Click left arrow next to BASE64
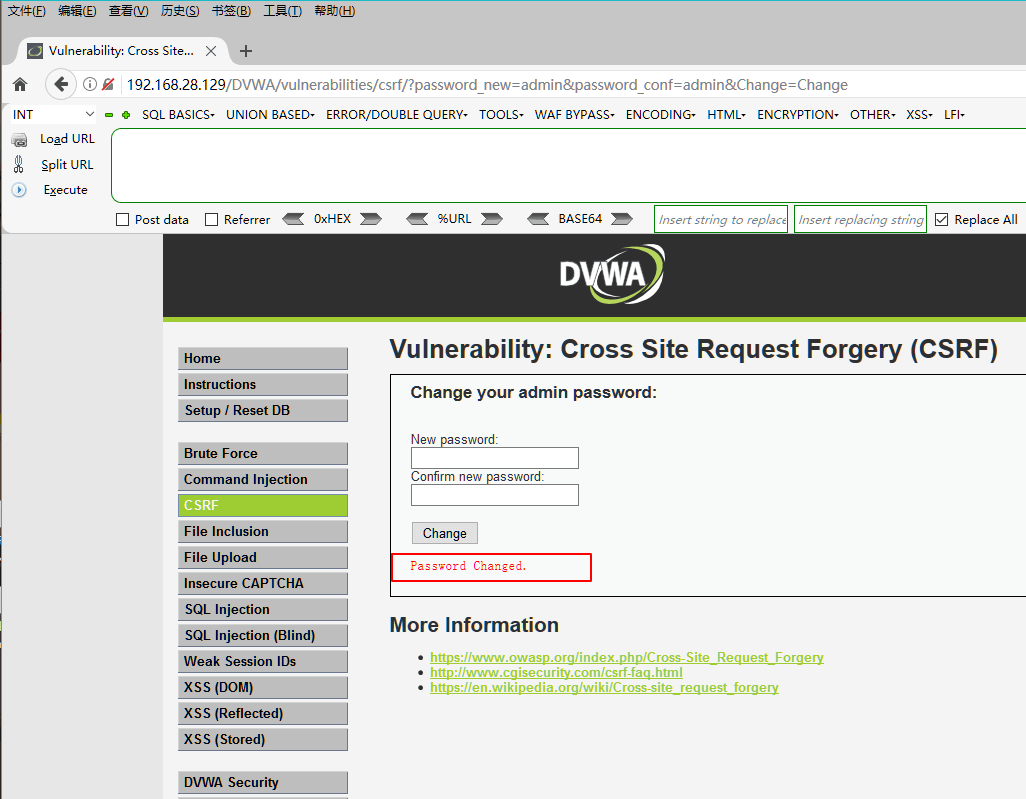 tap(538, 219)
